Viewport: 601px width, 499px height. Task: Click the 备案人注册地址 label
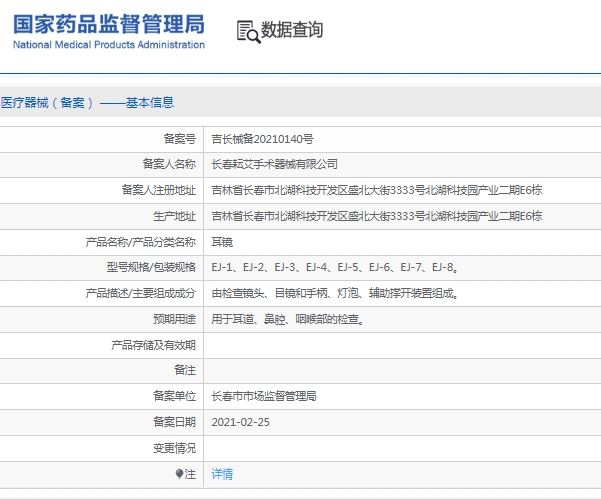tap(159, 190)
